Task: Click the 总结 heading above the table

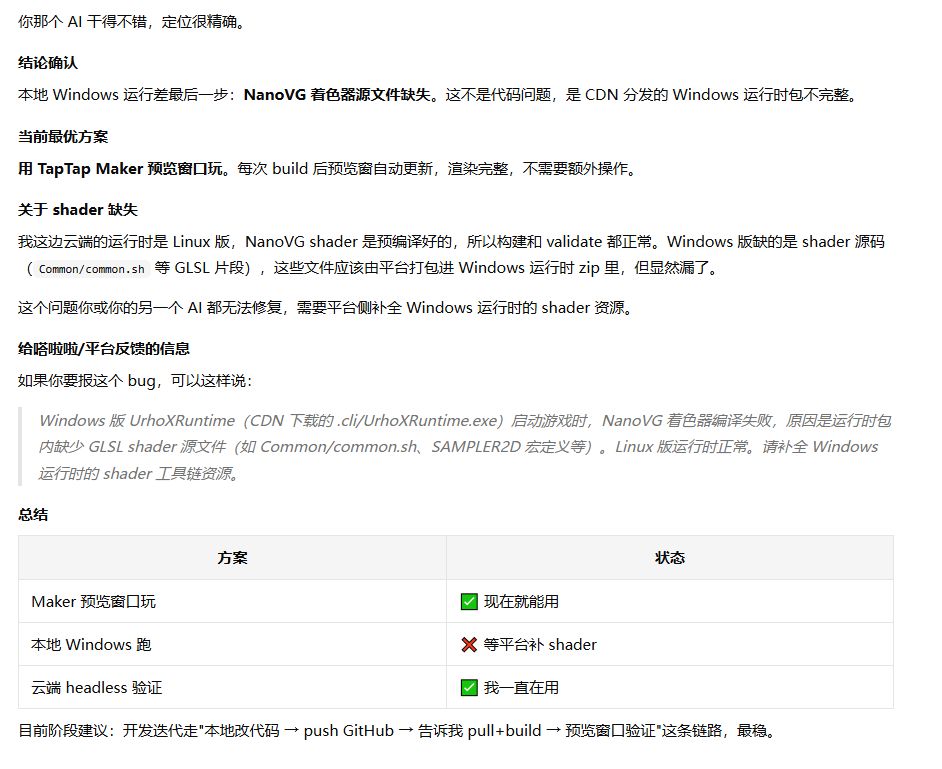Action: [x=32, y=515]
